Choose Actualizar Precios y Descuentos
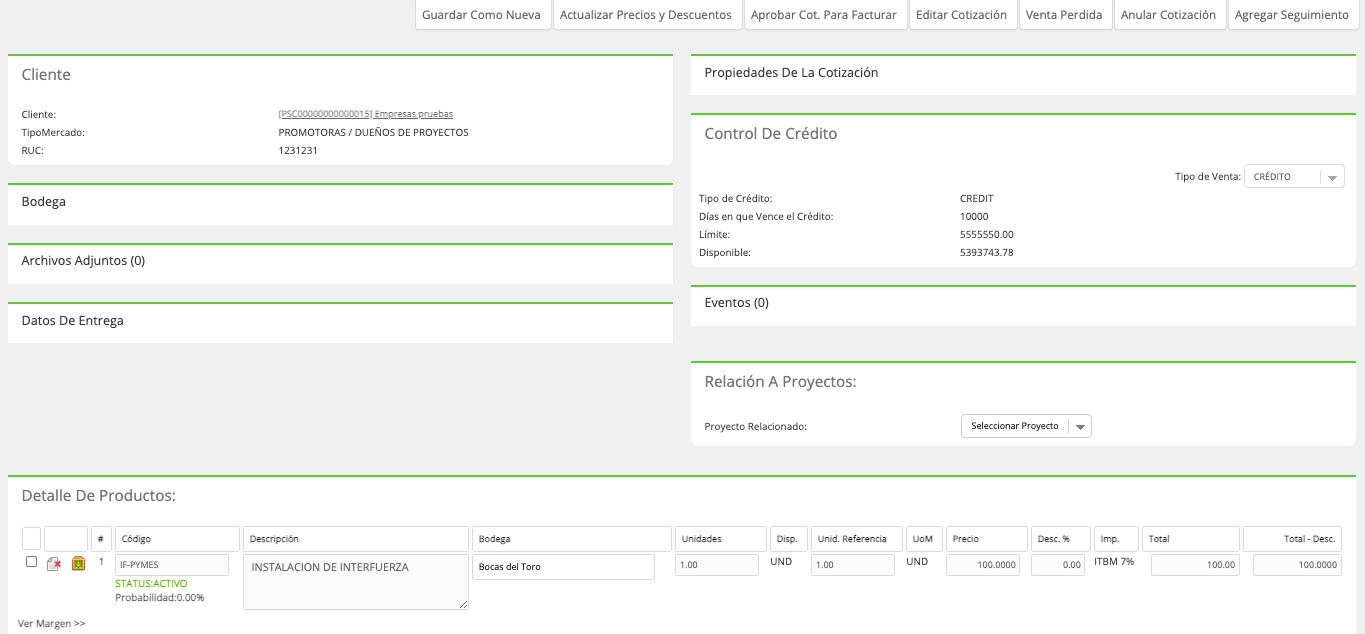1365x634 pixels. [646, 15]
